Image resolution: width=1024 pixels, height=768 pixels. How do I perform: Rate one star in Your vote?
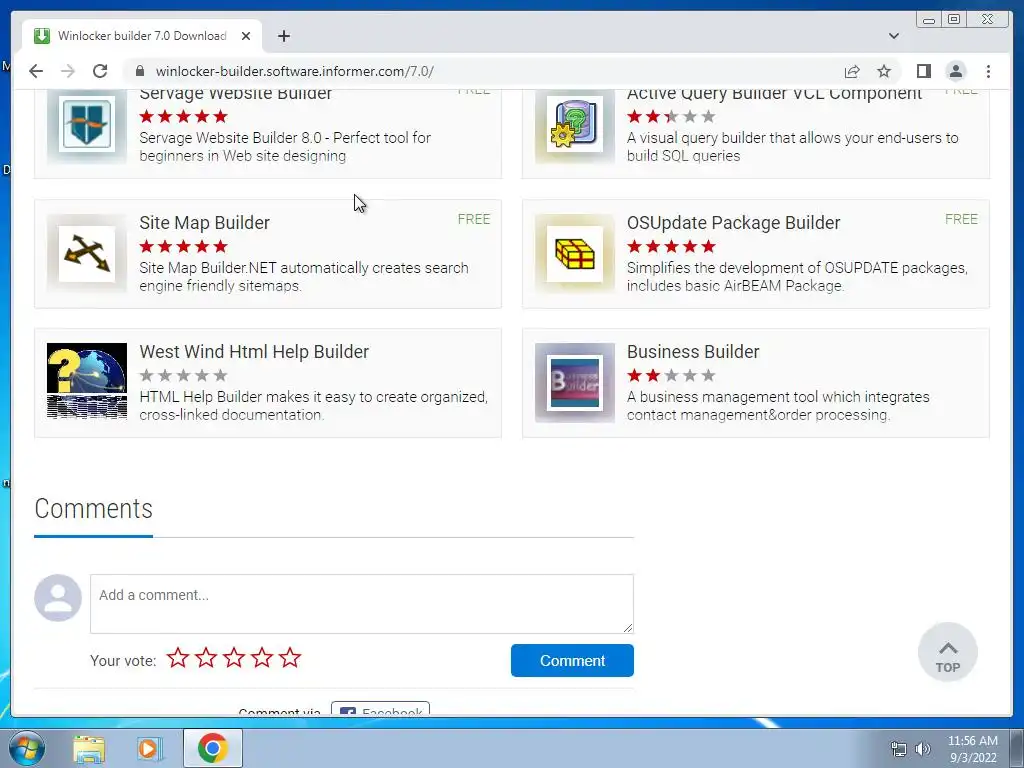(178, 658)
